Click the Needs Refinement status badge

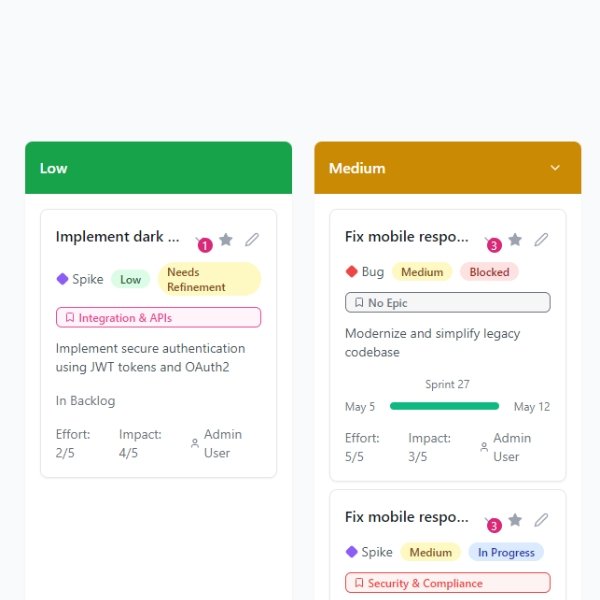[209, 279]
